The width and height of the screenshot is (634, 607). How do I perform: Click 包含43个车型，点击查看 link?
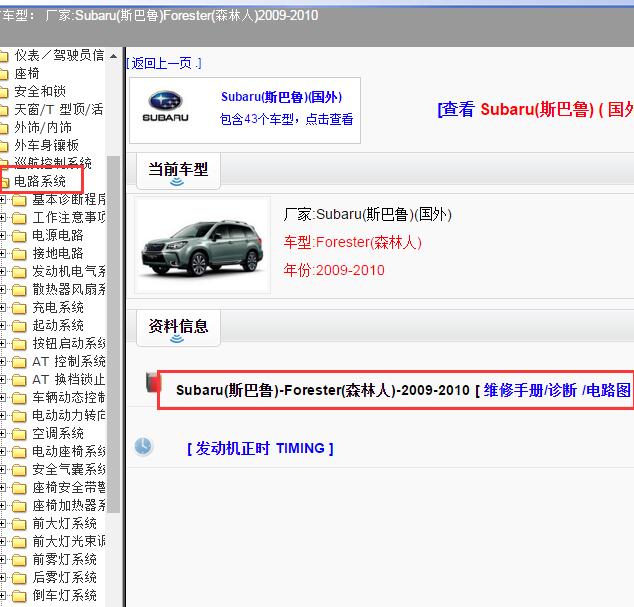click(286, 119)
